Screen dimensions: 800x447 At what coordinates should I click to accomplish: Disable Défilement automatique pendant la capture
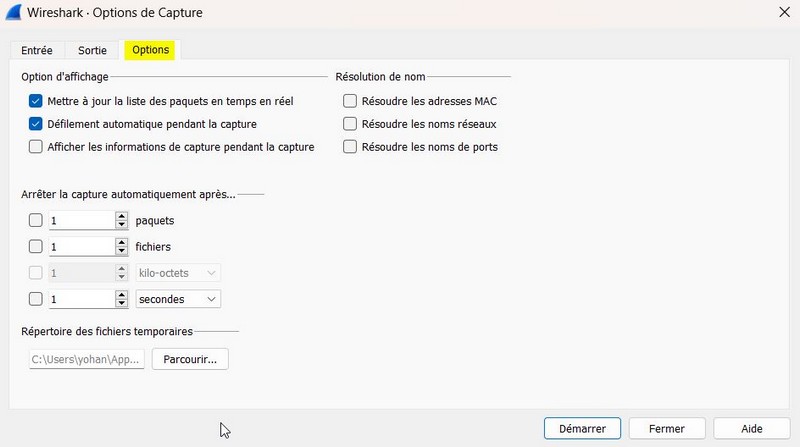[x=35, y=124]
